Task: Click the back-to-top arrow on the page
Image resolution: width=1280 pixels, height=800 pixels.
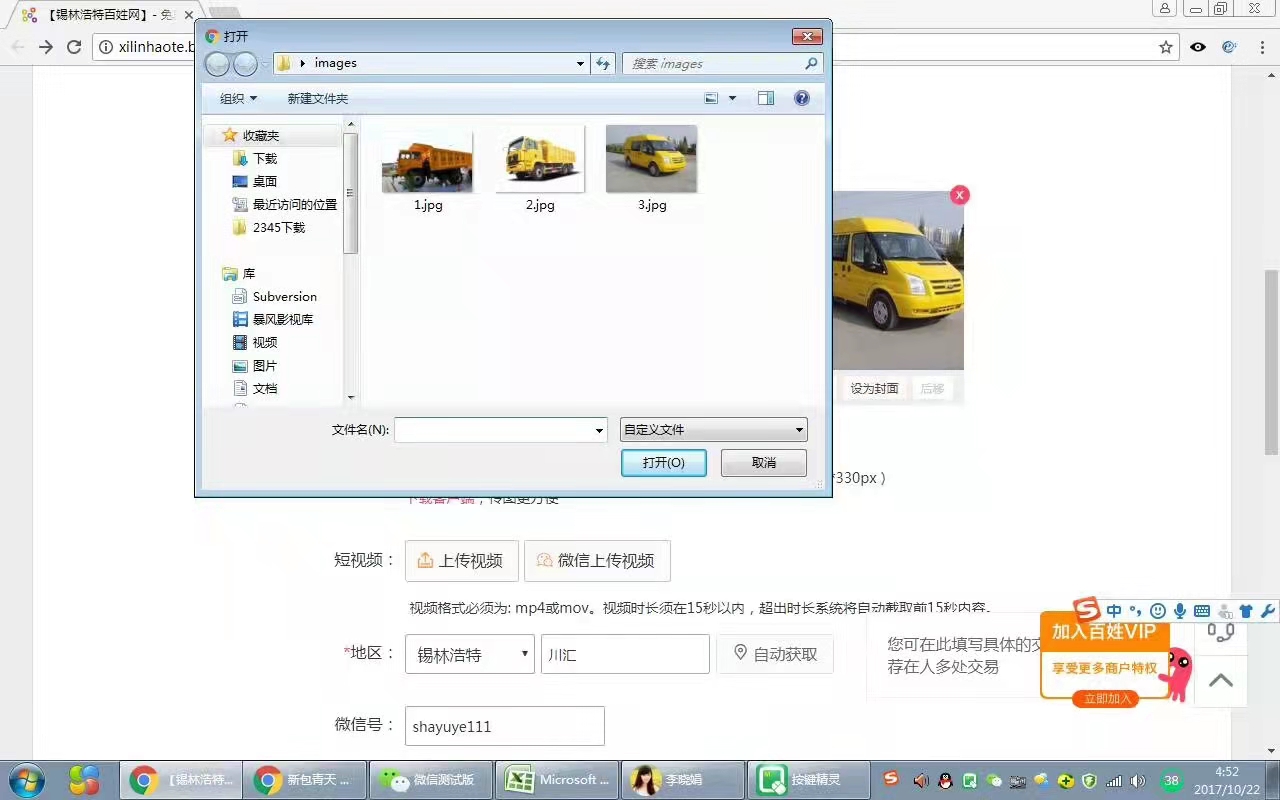Action: point(1221,681)
